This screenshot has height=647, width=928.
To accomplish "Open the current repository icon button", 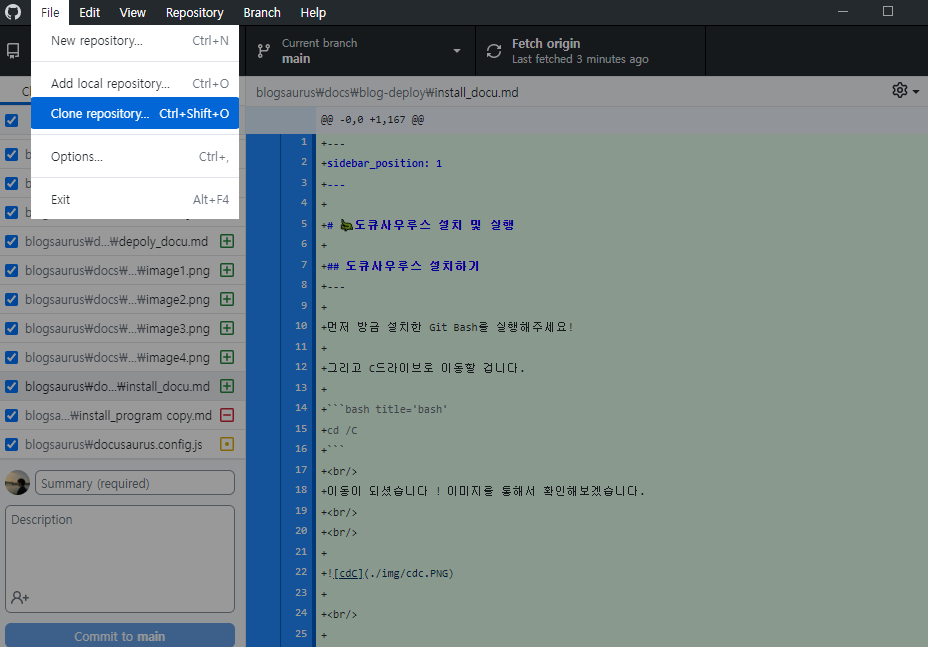I will click(x=13, y=51).
